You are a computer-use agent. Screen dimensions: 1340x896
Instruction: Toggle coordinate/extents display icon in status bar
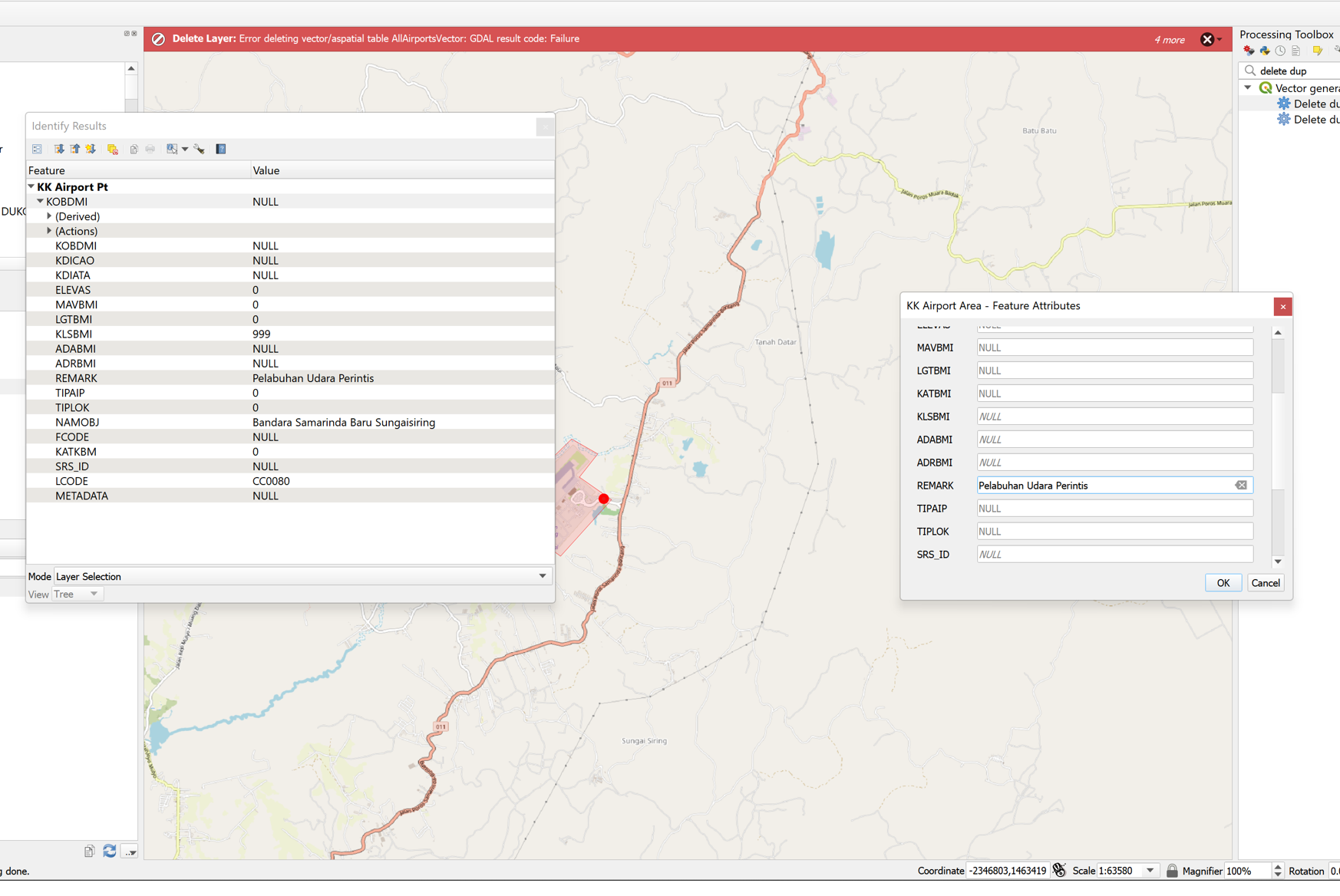[x=1059, y=871]
